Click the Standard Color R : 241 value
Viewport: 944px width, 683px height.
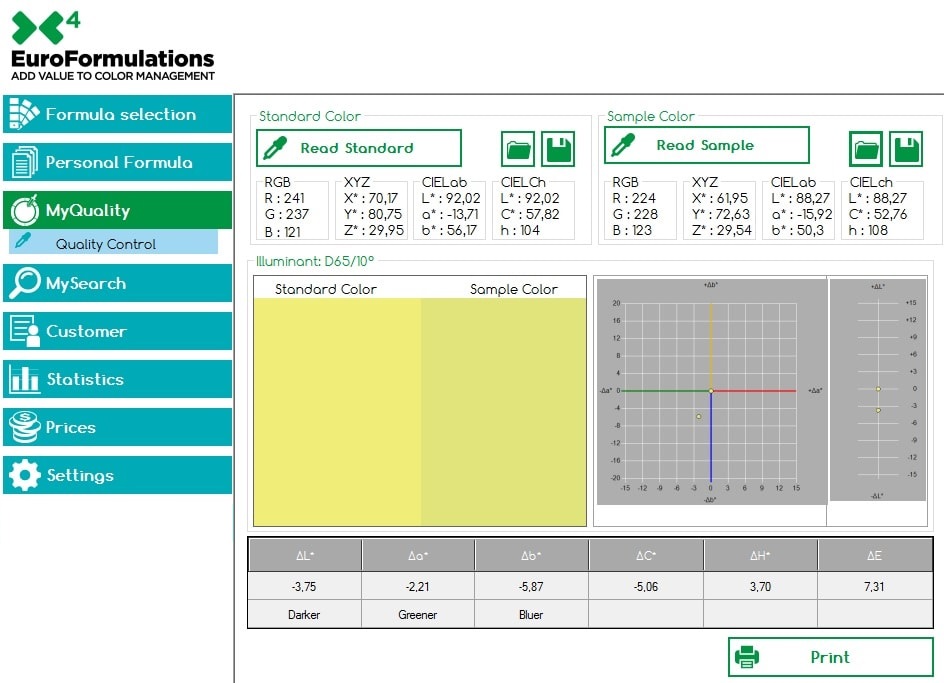(284, 198)
